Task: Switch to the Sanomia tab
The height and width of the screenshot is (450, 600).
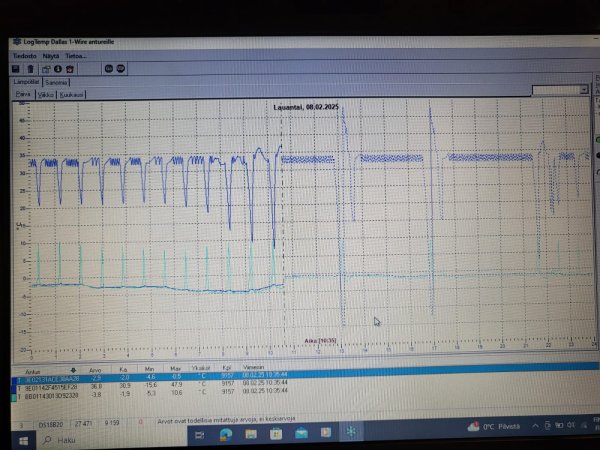Action: point(57,82)
